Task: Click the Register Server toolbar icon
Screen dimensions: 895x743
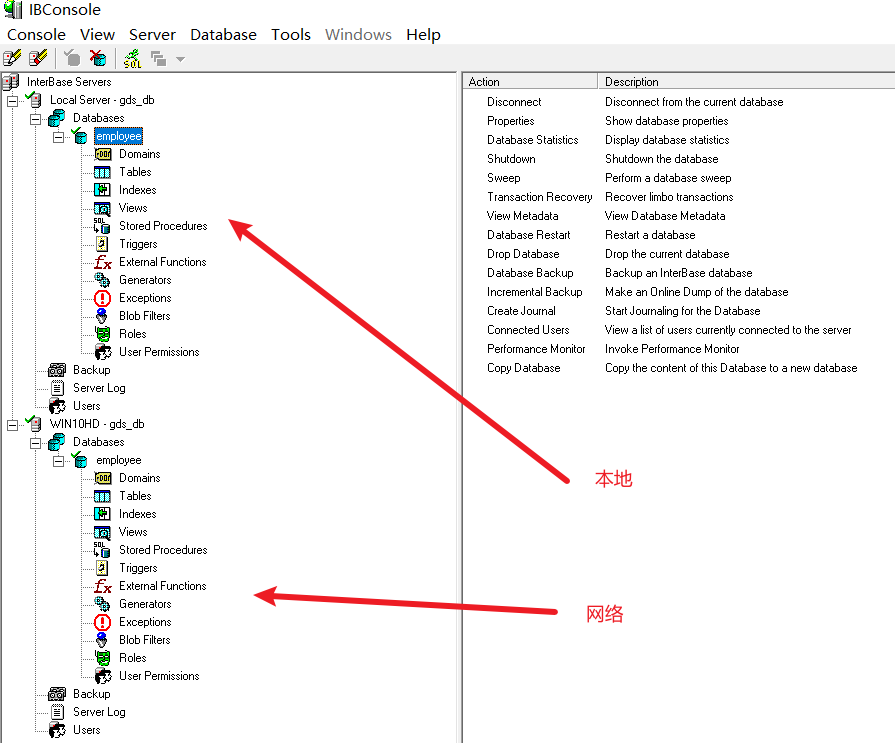Action: pos(12,58)
